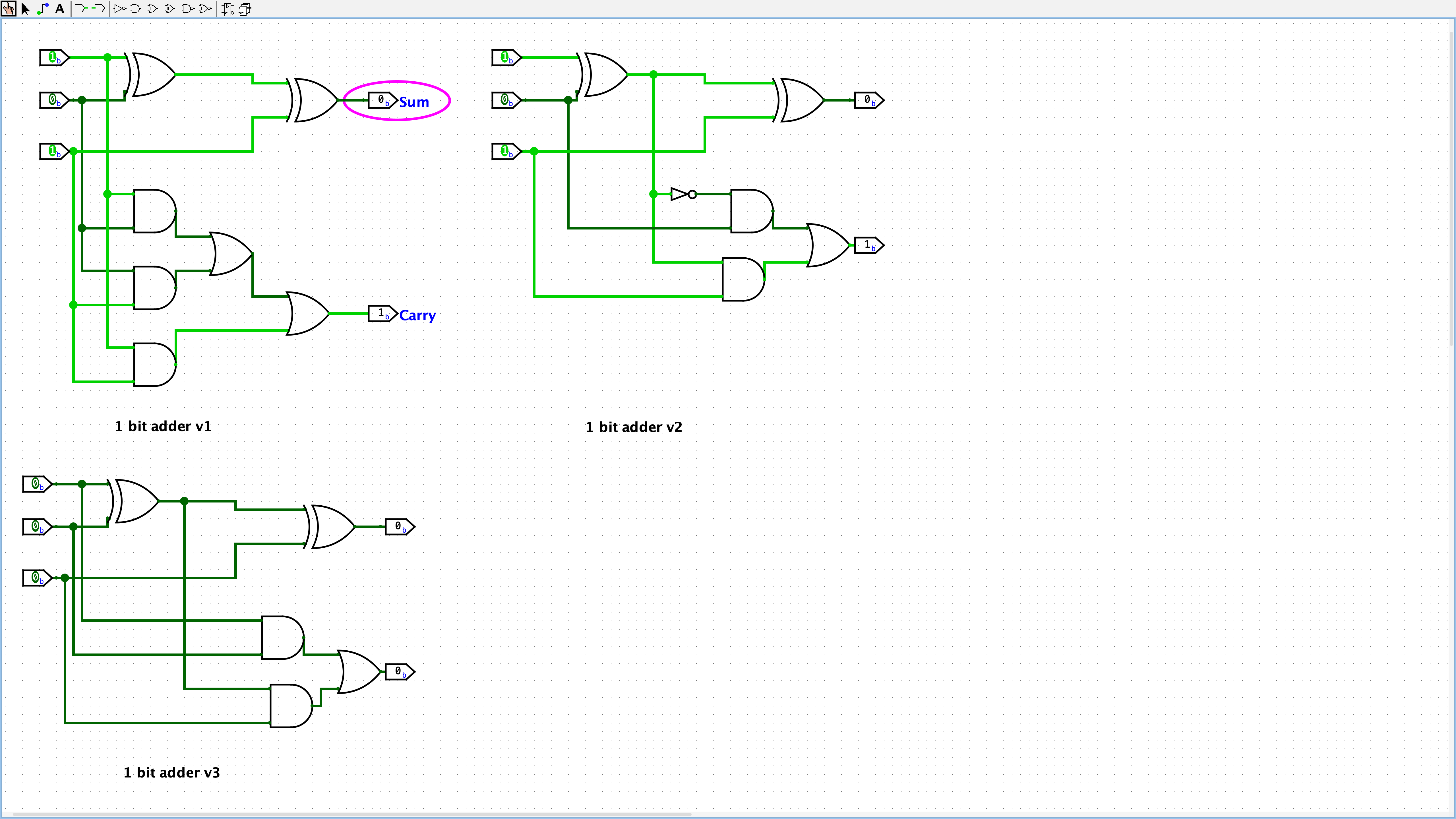Select the XOR gate tool
Screen dimensions: 1456x819
click(169, 9)
